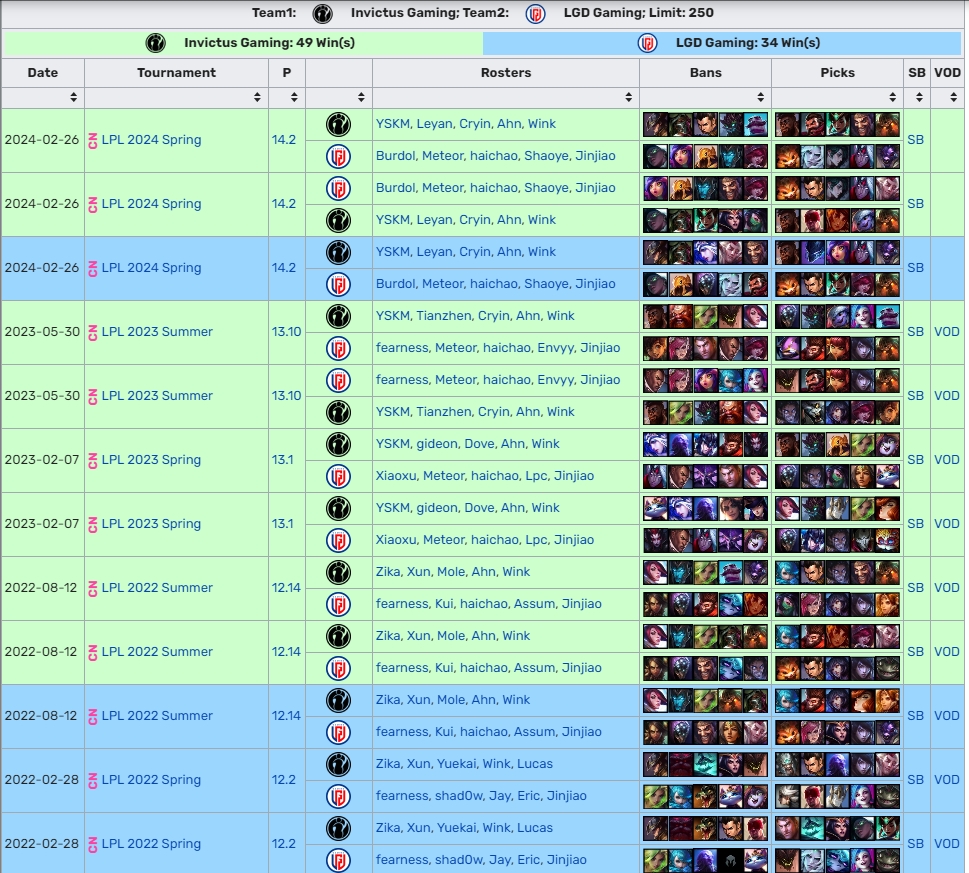Sort using the VOD column arrows
This screenshot has height=873, width=969.
point(954,97)
